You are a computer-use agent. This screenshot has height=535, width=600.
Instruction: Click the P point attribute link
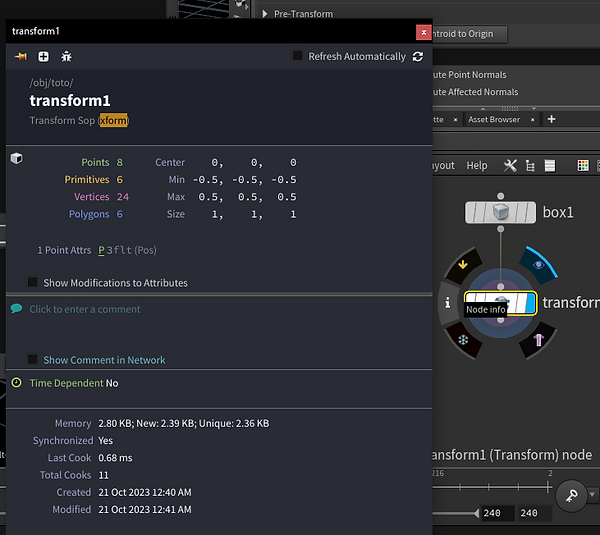point(101,250)
